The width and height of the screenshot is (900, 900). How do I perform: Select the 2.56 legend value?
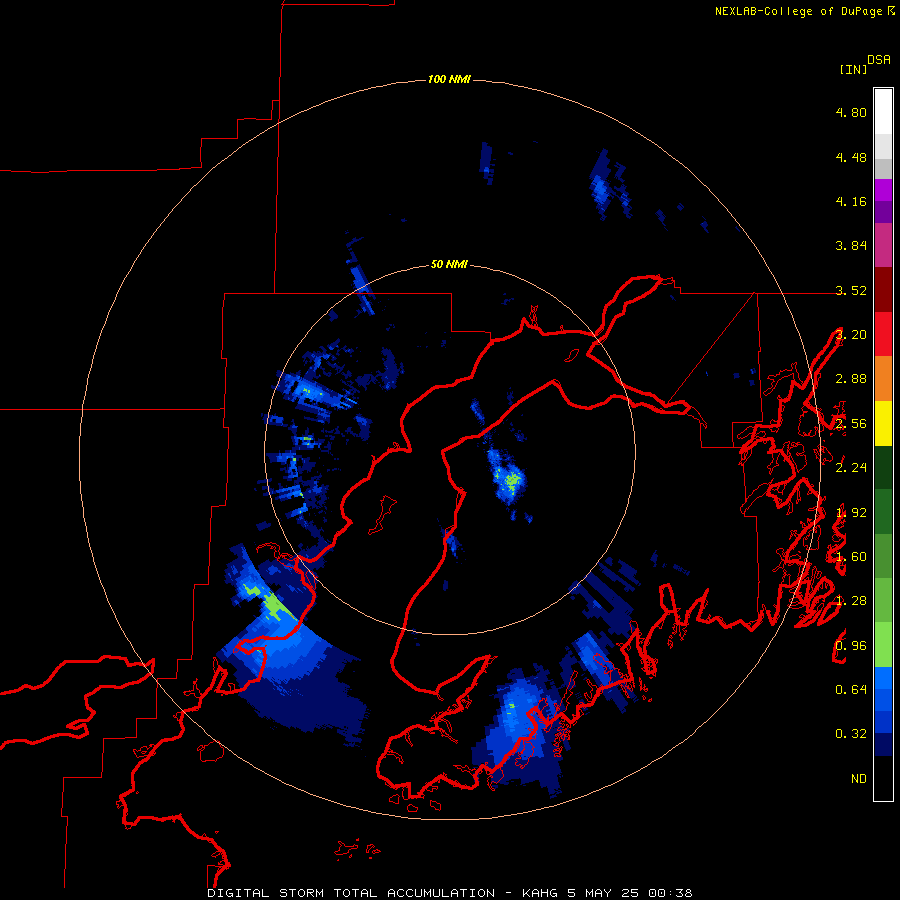[851, 424]
